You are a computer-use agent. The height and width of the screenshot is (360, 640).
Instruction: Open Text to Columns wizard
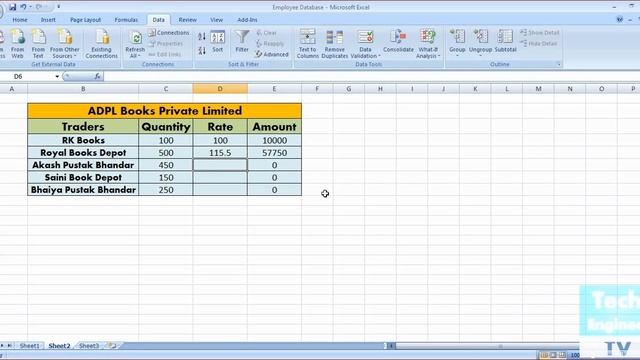pos(308,44)
